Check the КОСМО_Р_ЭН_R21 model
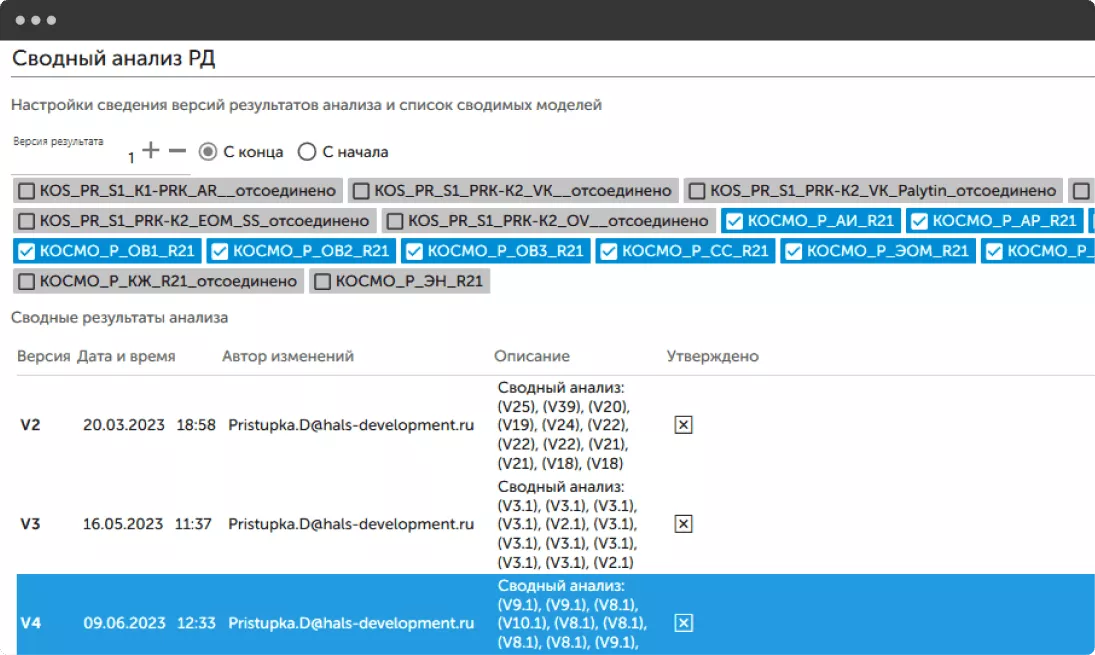 pyautogui.click(x=323, y=282)
